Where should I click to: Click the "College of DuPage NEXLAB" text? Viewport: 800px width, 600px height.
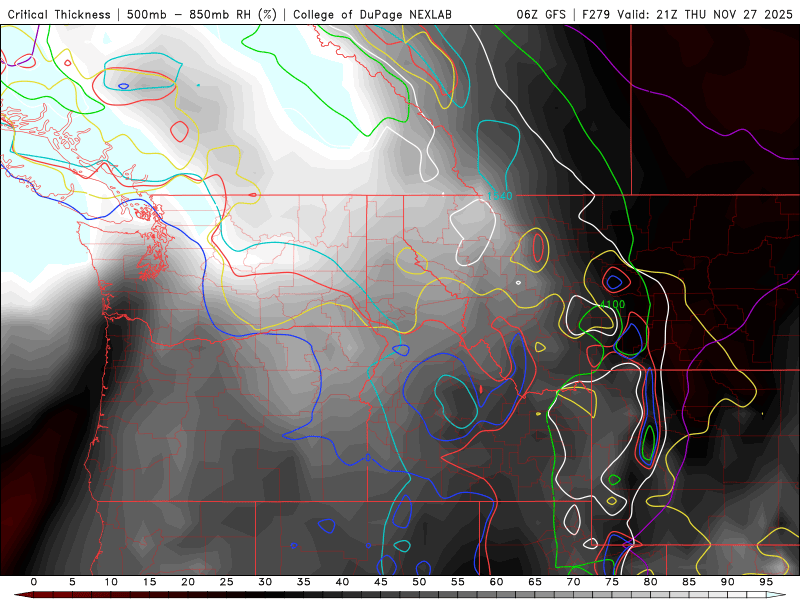pyautogui.click(x=372, y=14)
